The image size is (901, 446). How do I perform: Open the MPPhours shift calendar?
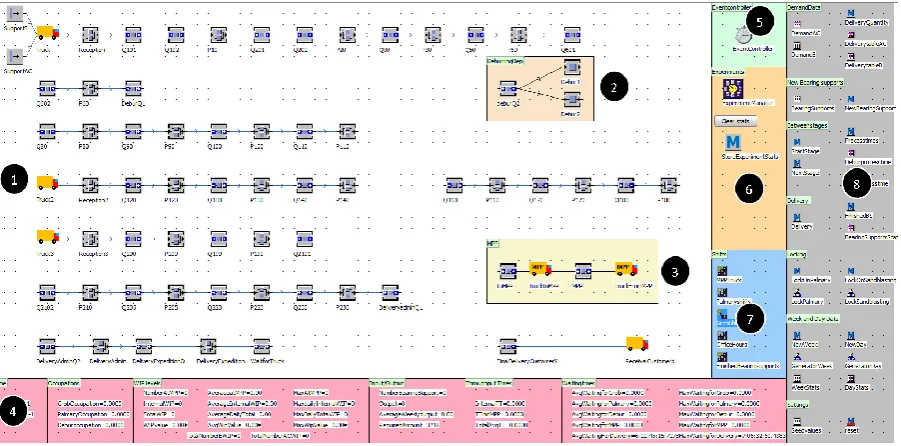tap(722, 271)
